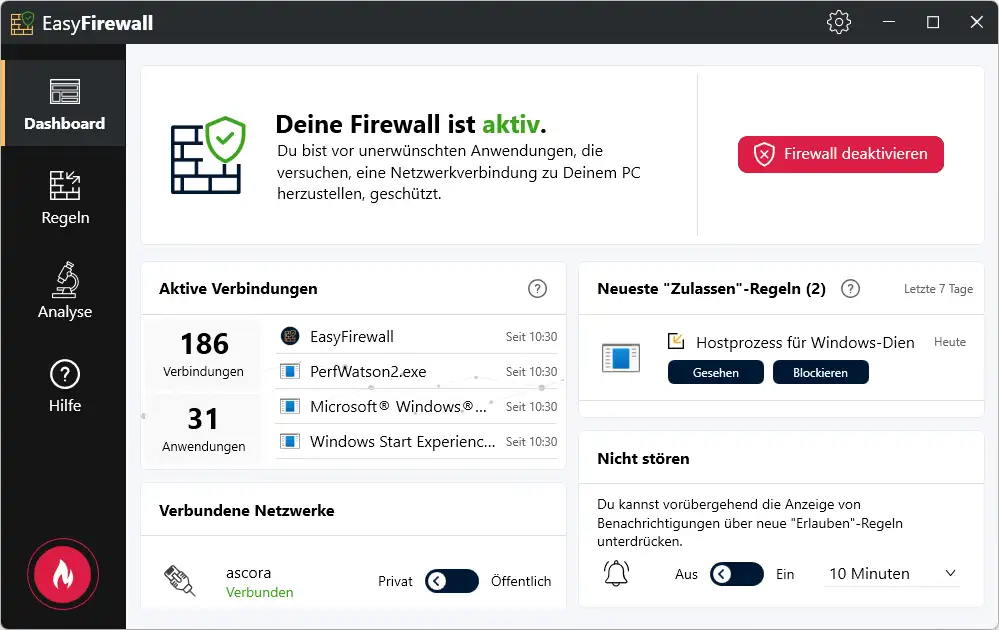999x630 pixels.
Task: Click the red flame button in sidebar
Action: [63, 574]
